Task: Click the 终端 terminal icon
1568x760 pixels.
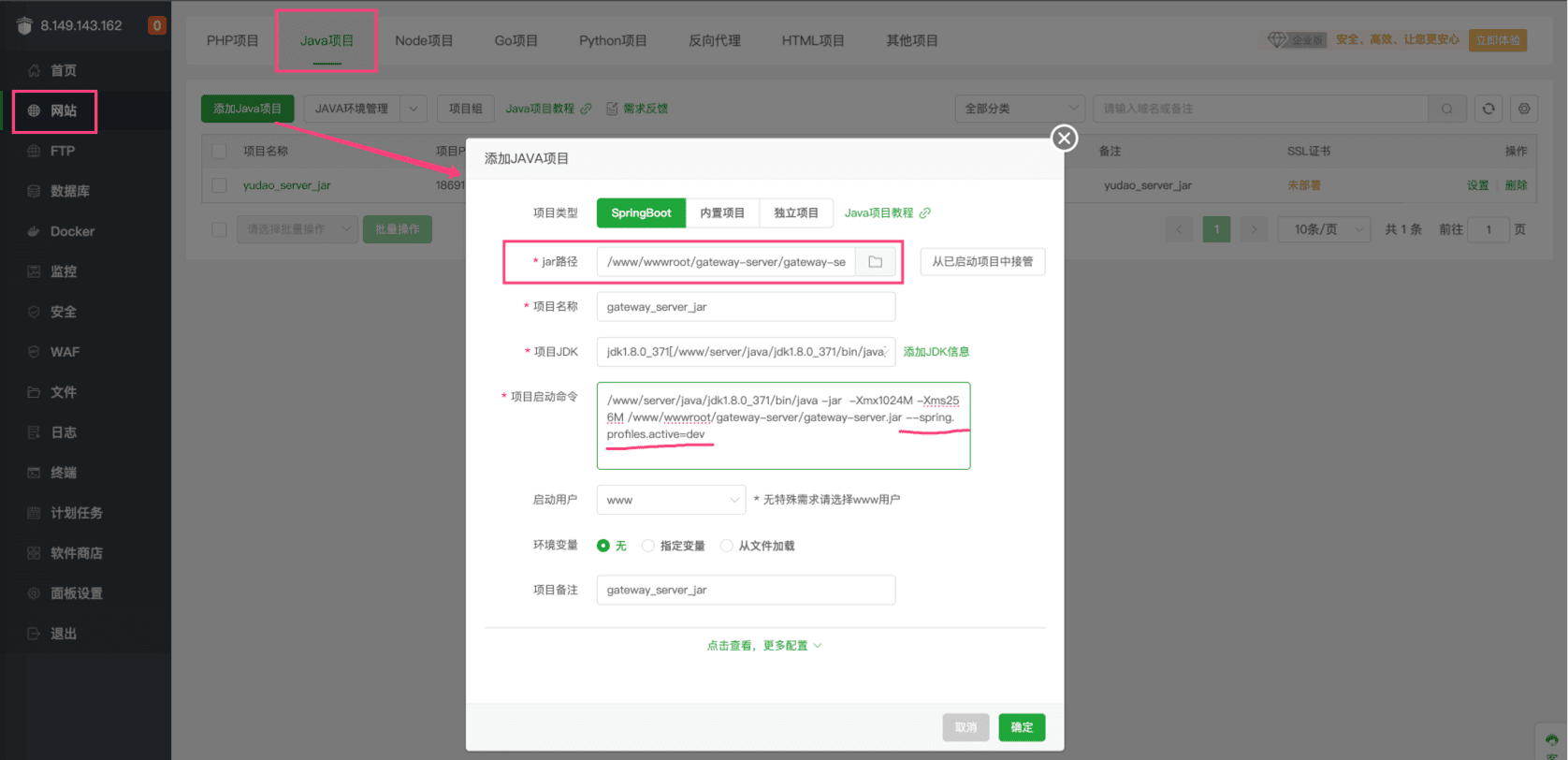Action: (34, 473)
